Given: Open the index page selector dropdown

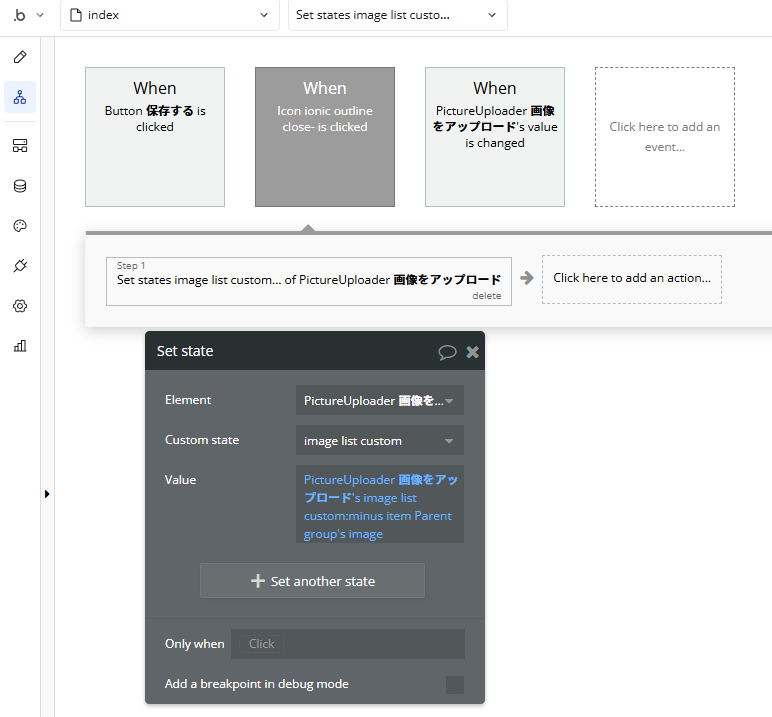Looking at the screenshot, I should click(169, 15).
